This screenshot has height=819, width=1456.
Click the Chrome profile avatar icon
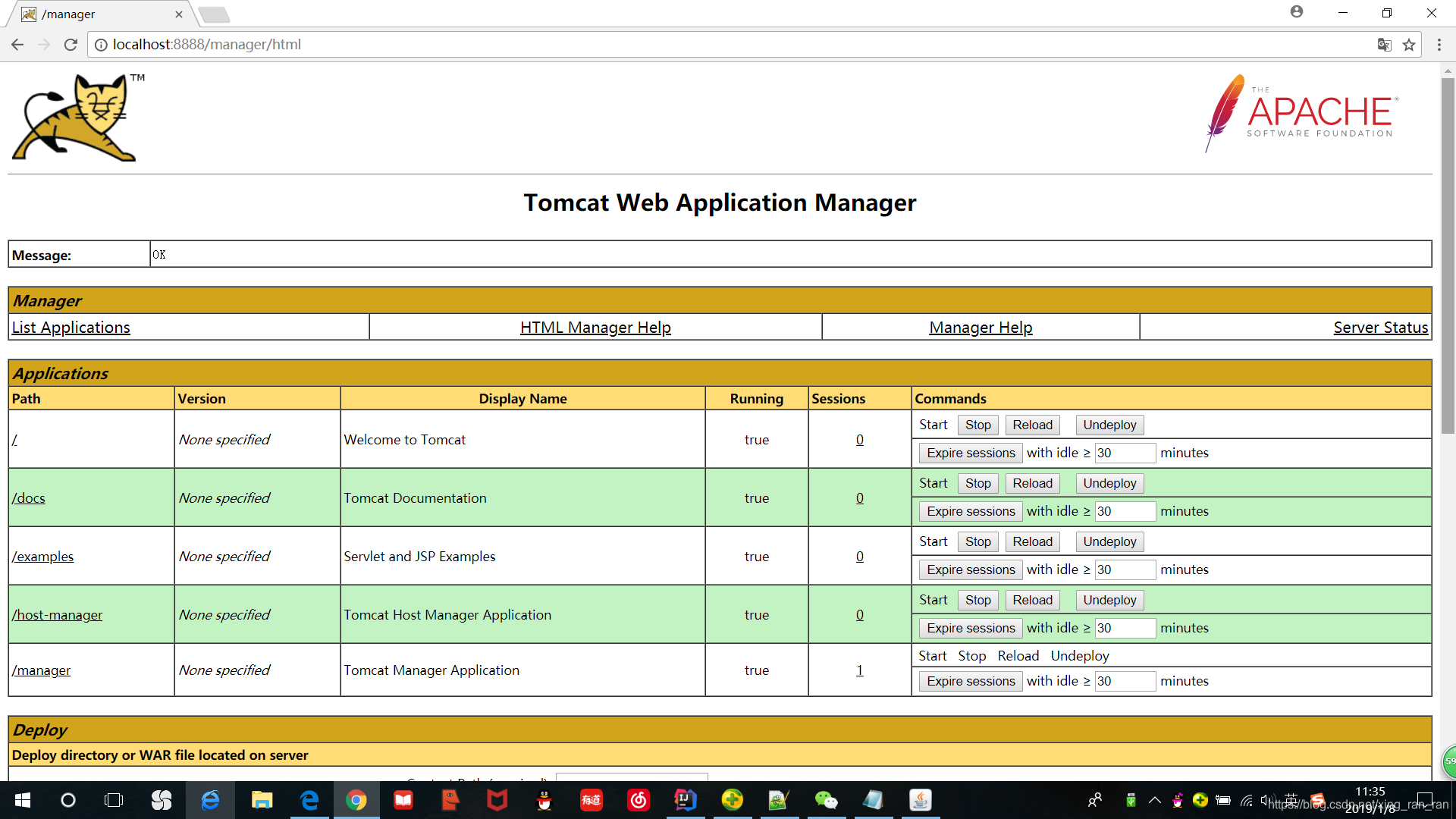pos(1297,11)
